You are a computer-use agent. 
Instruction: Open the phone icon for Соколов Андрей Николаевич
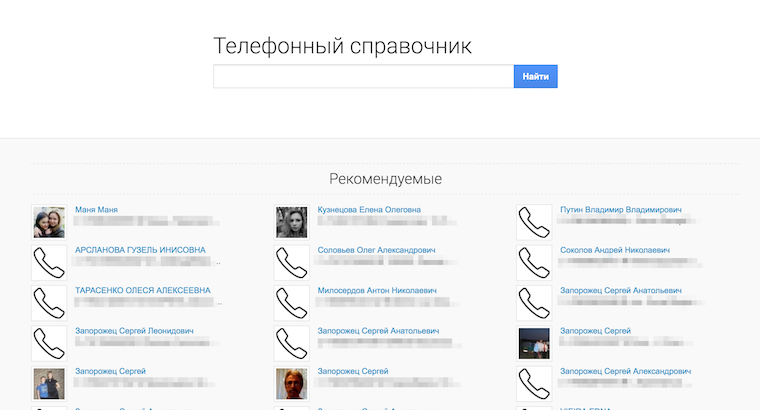(x=534, y=263)
